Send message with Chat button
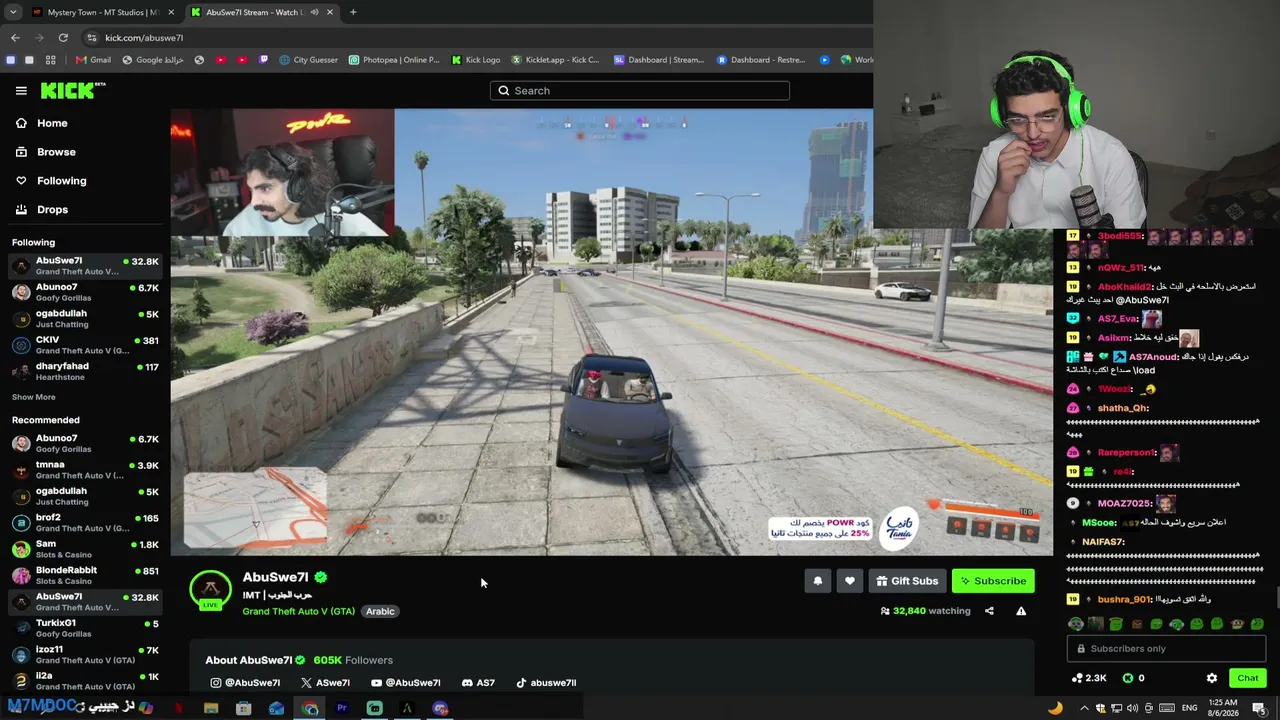This screenshot has height=720, width=1280. tap(1247, 678)
